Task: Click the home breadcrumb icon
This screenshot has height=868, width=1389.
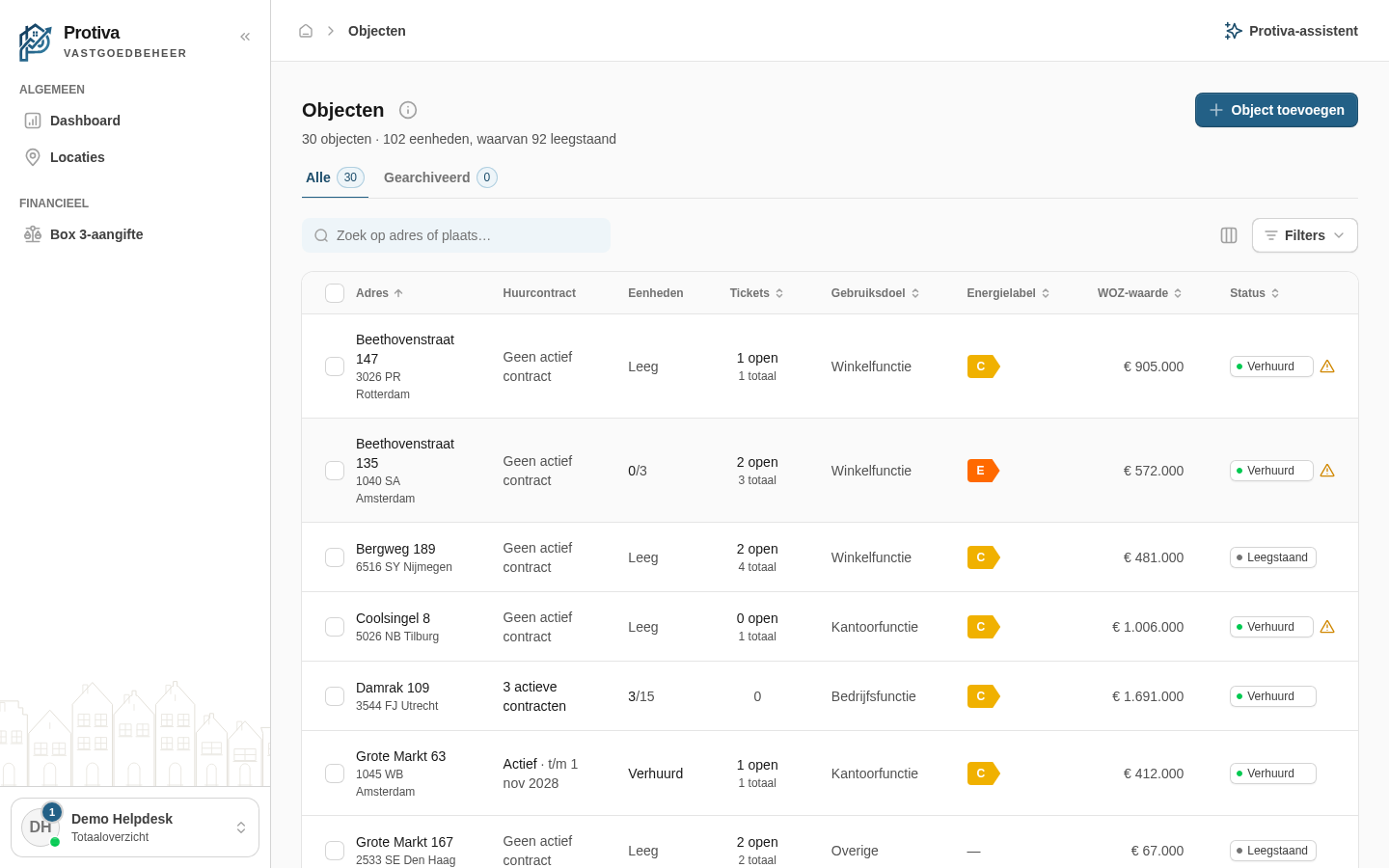Action: click(306, 31)
